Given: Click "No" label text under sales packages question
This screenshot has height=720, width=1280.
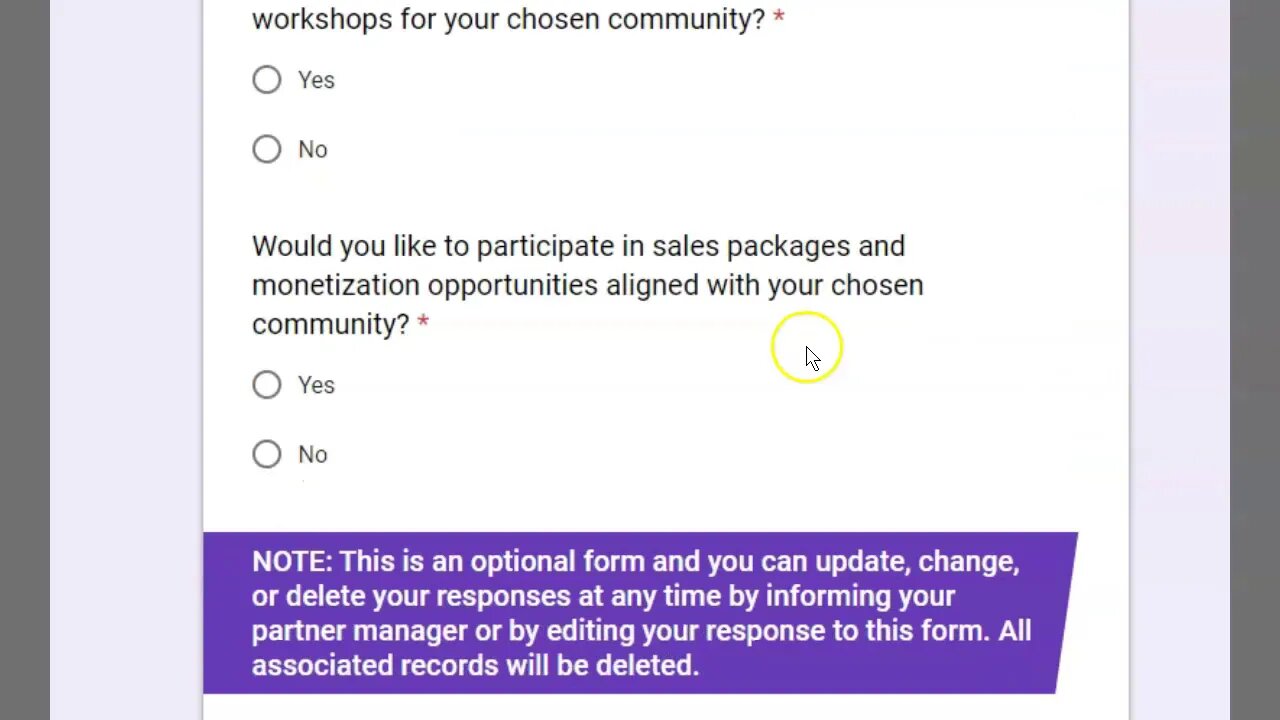Looking at the screenshot, I should 312,455.
